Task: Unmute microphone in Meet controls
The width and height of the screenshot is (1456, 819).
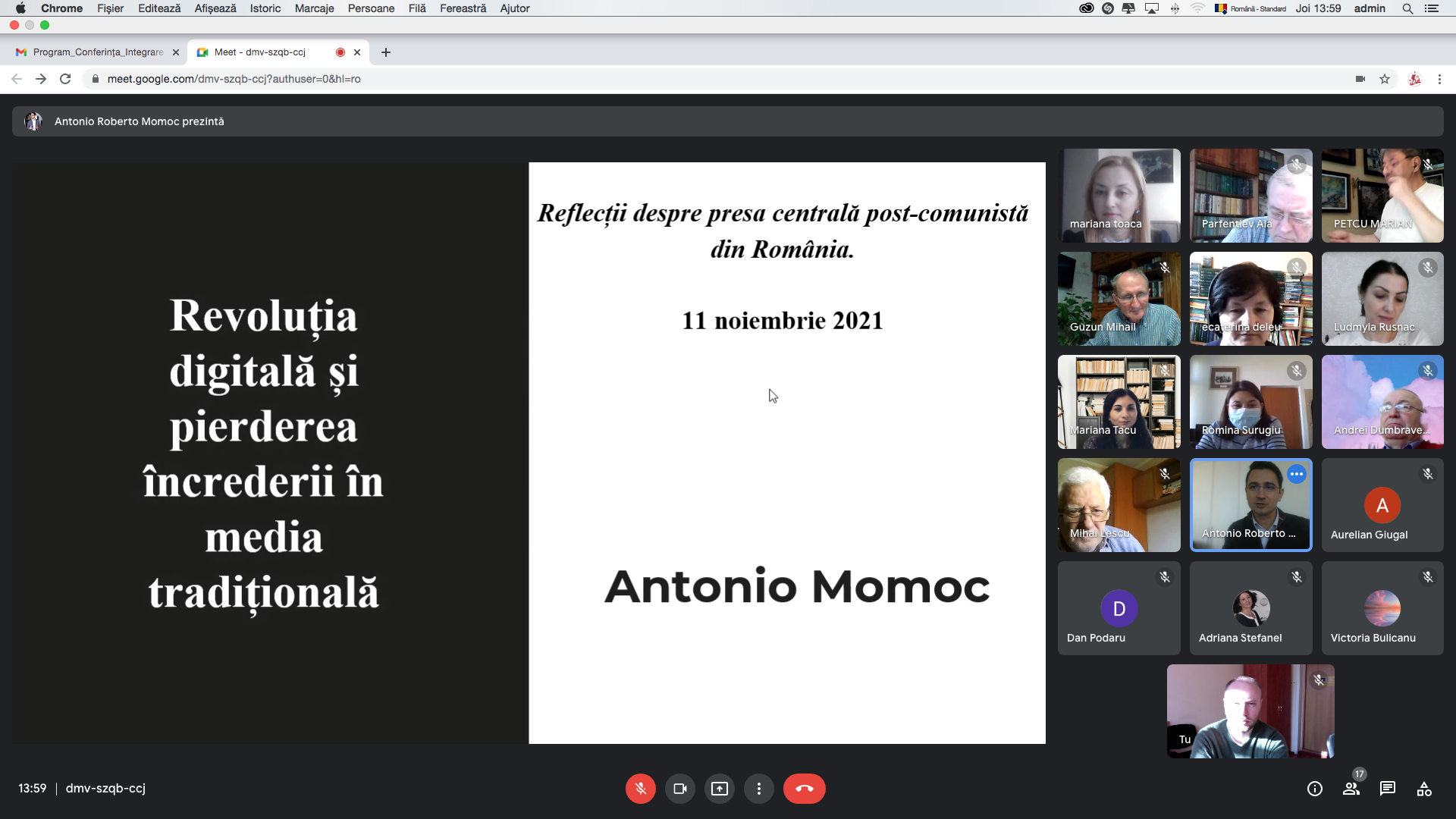Action: pos(640,789)
